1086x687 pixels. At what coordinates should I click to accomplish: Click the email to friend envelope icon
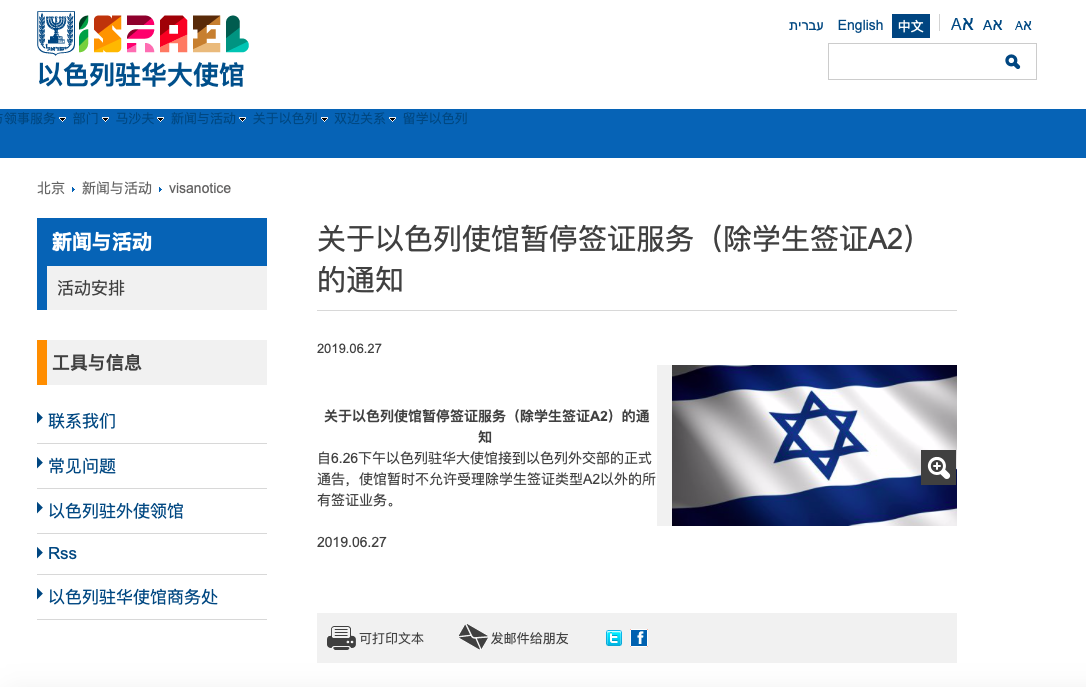pos(473,636)
